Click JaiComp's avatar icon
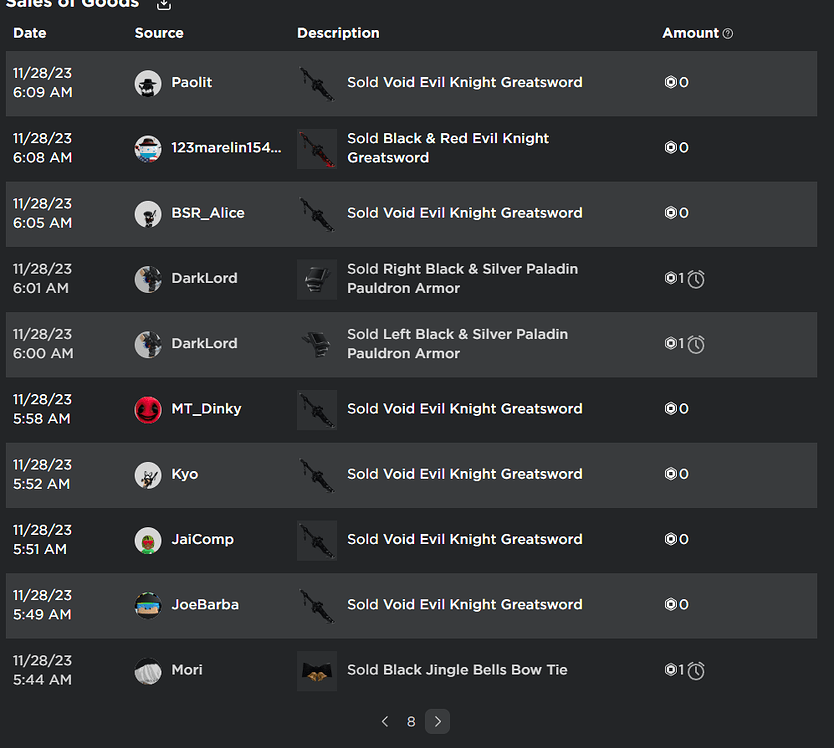 pyautogui.click(x=148, y=540)
